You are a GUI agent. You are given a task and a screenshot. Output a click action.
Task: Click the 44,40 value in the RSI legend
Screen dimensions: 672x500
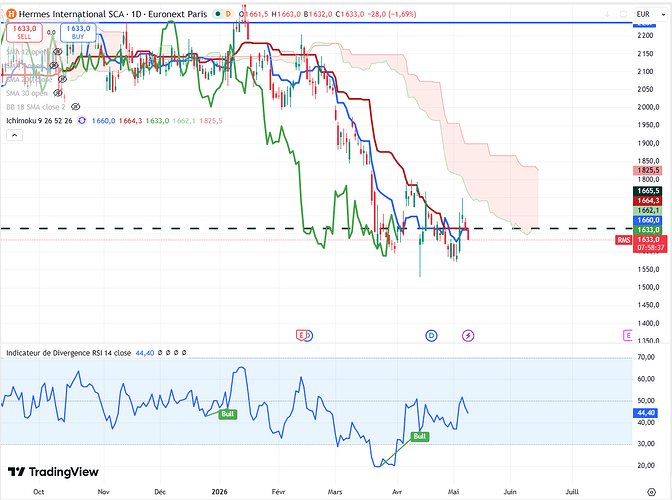144,353
